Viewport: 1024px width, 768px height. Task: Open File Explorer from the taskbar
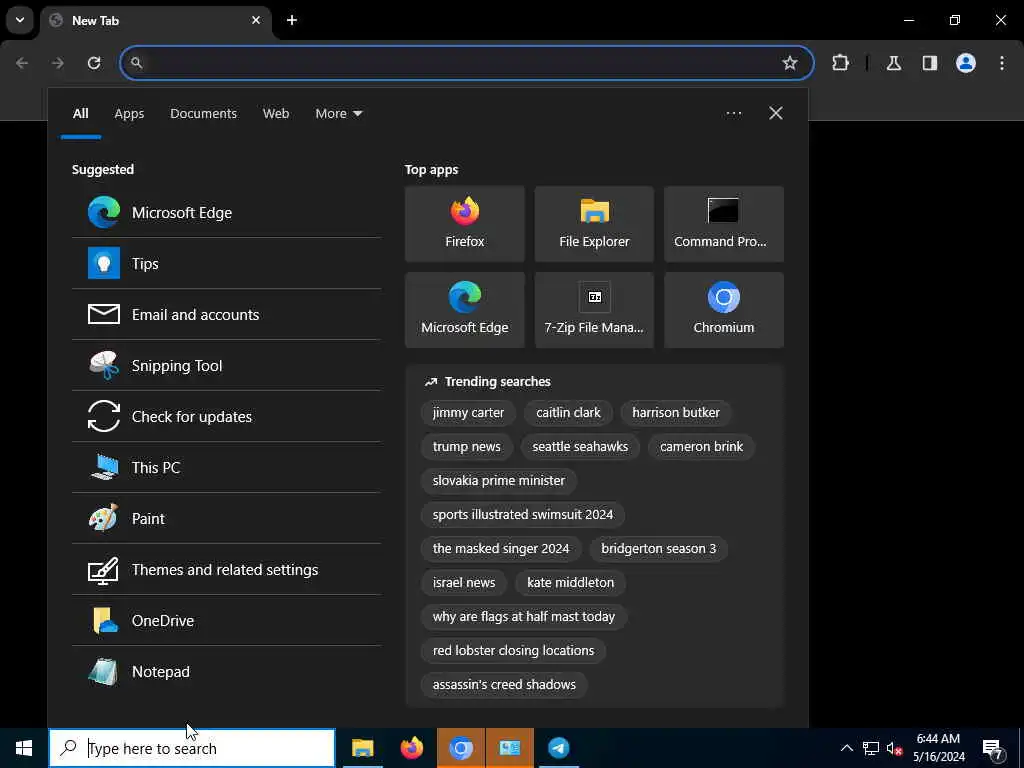[x=362, y=748]
